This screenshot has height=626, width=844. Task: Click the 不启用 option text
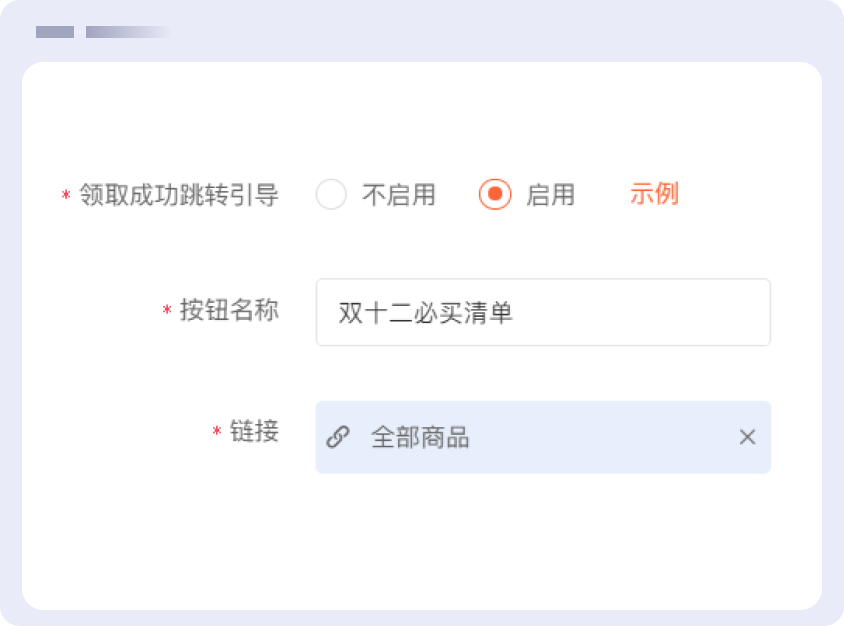click(x=398, y=195)
